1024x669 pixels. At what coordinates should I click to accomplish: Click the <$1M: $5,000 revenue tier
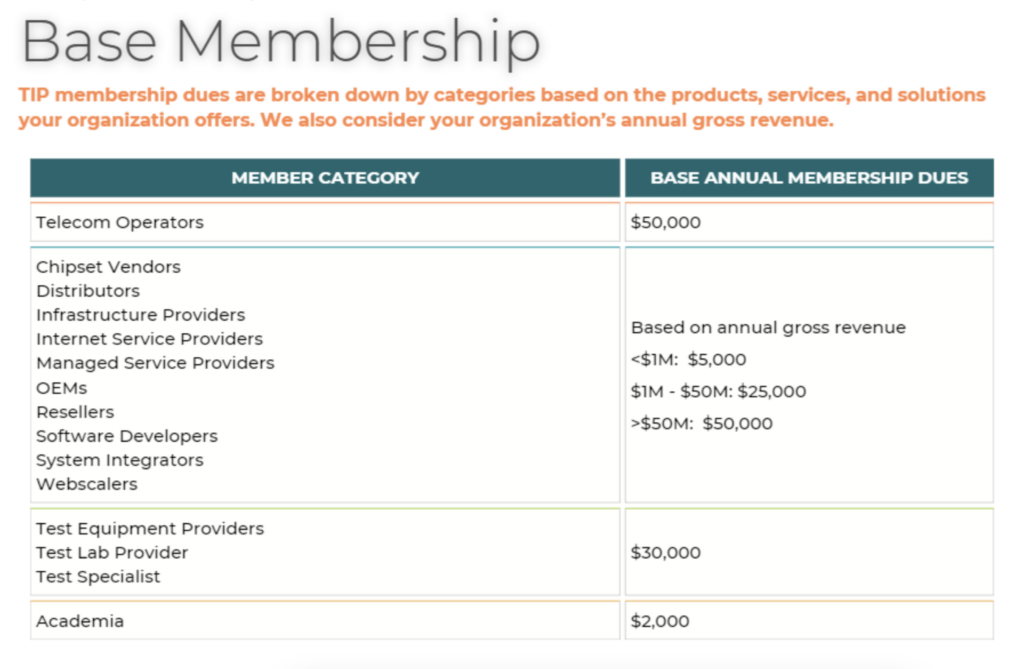click(689, 359)
